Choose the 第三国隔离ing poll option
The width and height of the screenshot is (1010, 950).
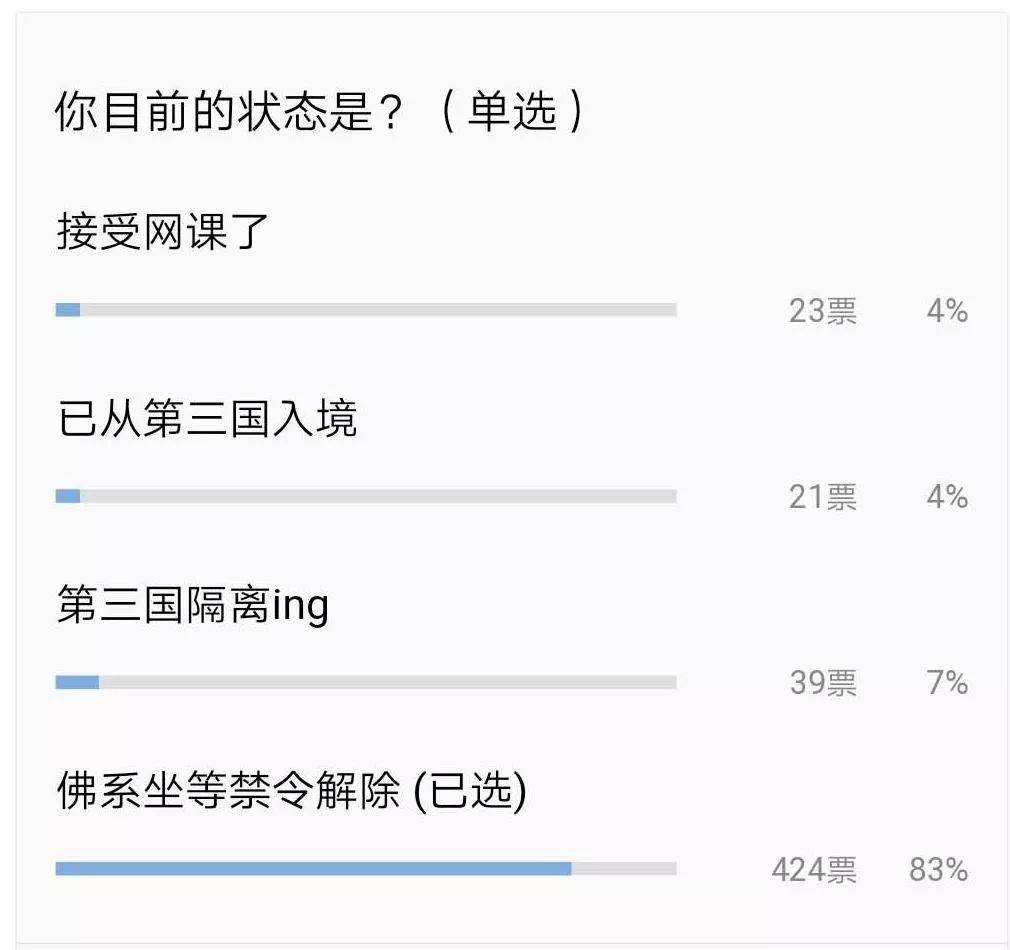pyautogui.click(x=193, y=605)
